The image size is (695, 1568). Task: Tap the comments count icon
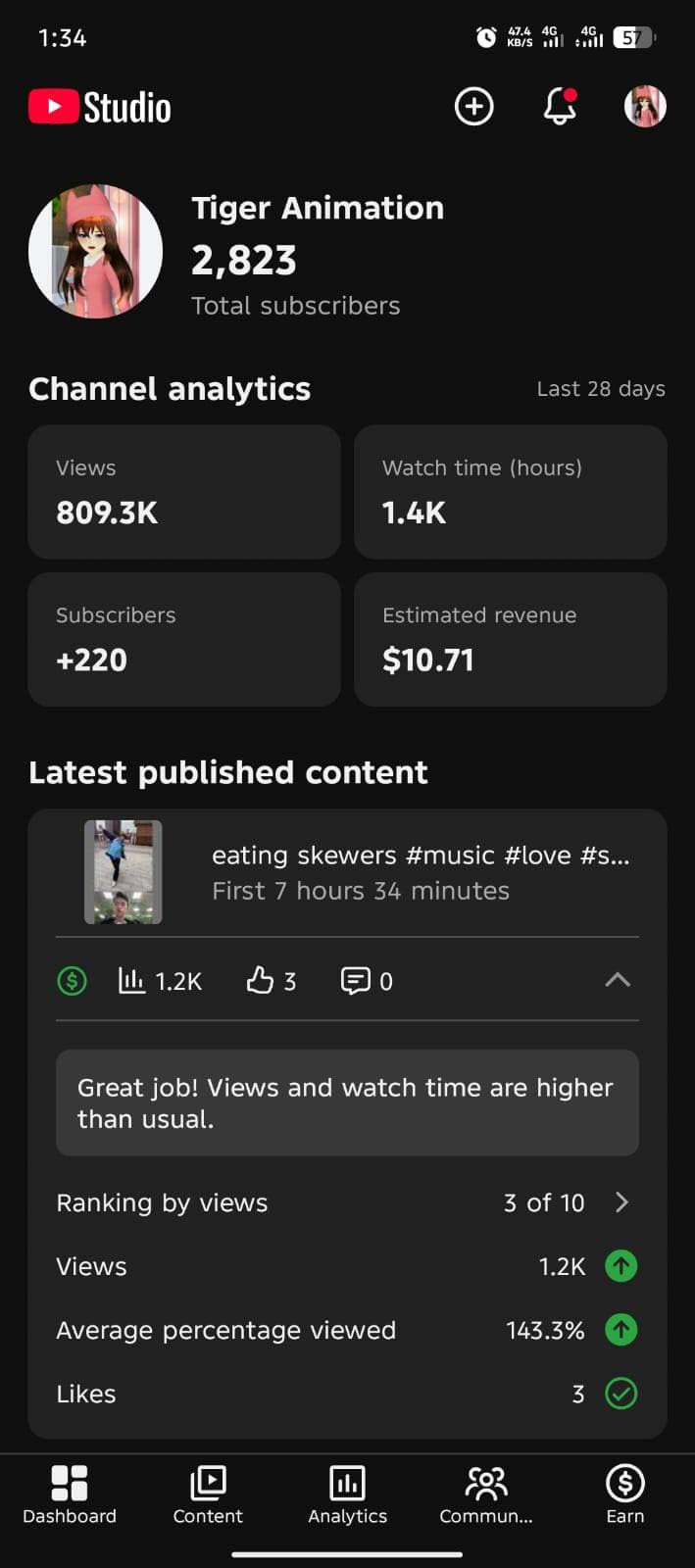[x=355, y=980]
